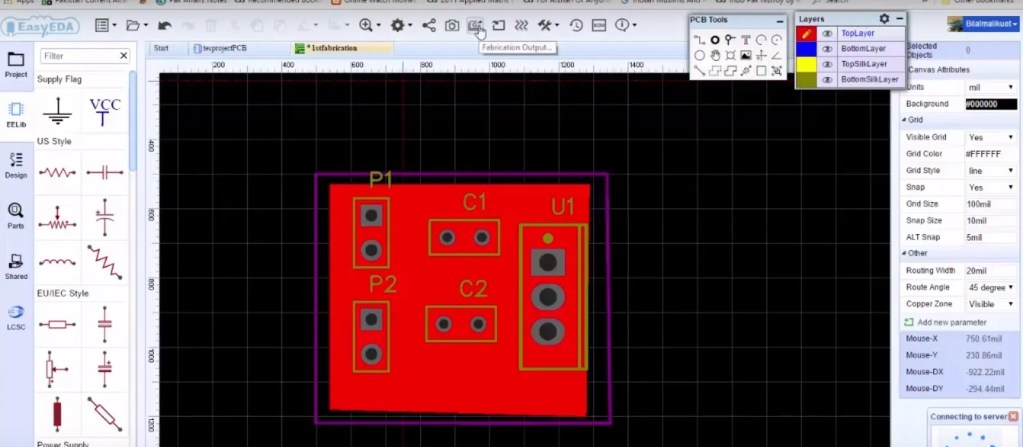Select the Text tool in PCB Tools

[x=746, y=40]
